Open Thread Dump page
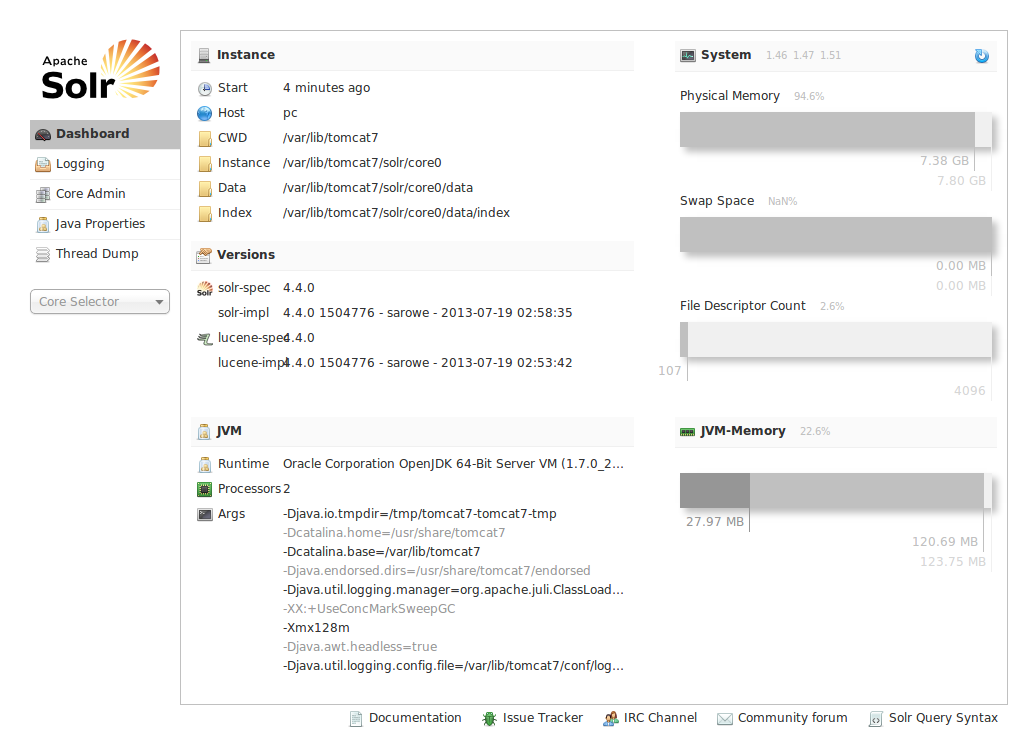The width and height of the screenshot is (1036, 746). [105, 254]
